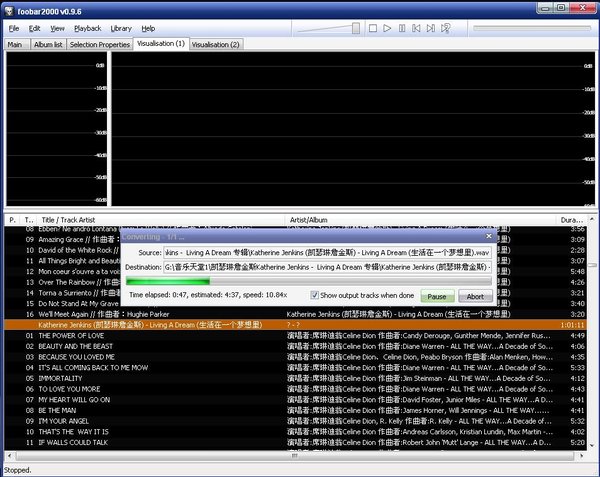Abort the conversion
The image size is (600, 477).
pyautogui.click(x=475, y=296)
